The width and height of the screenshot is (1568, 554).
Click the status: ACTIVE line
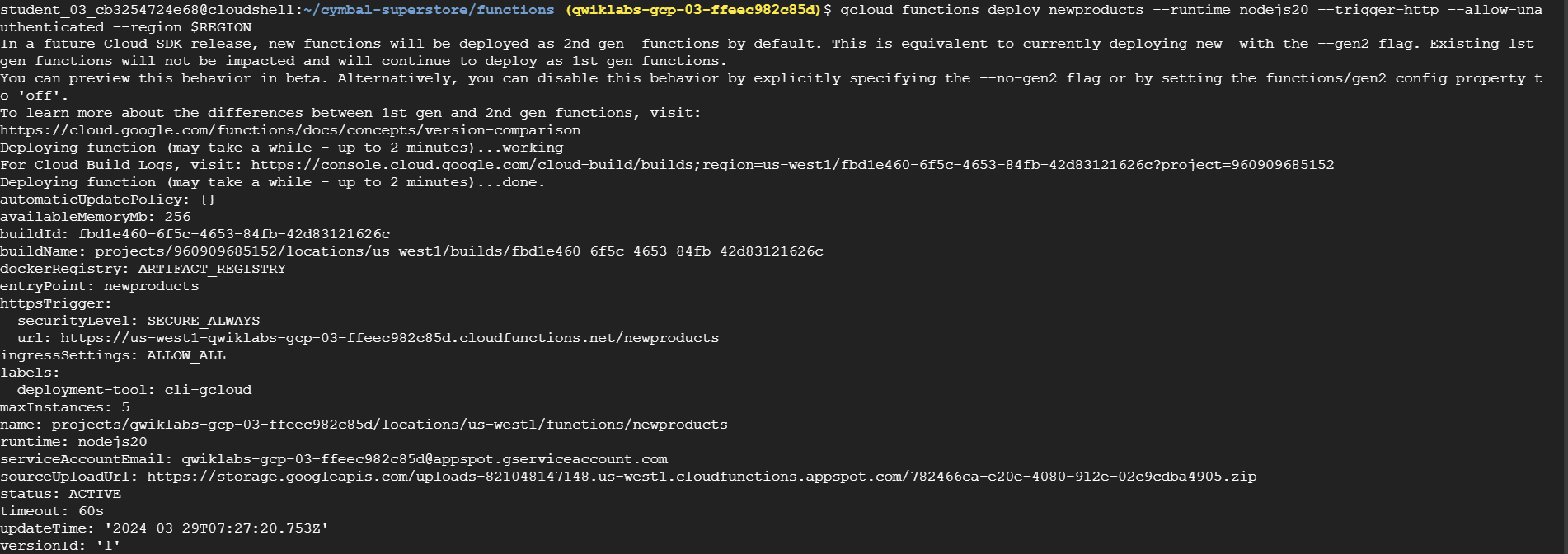tap(61, 494)
